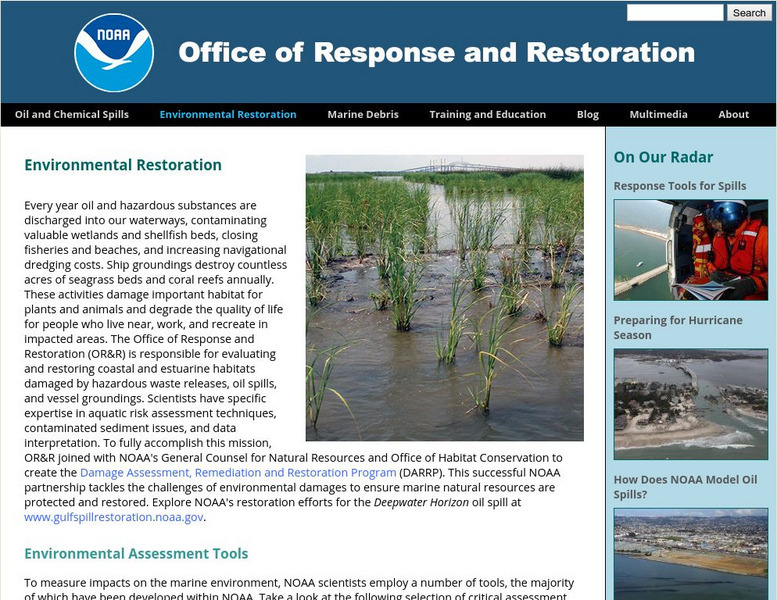Open the About menu item
777x600 pixels.
[x=733, y=114]
